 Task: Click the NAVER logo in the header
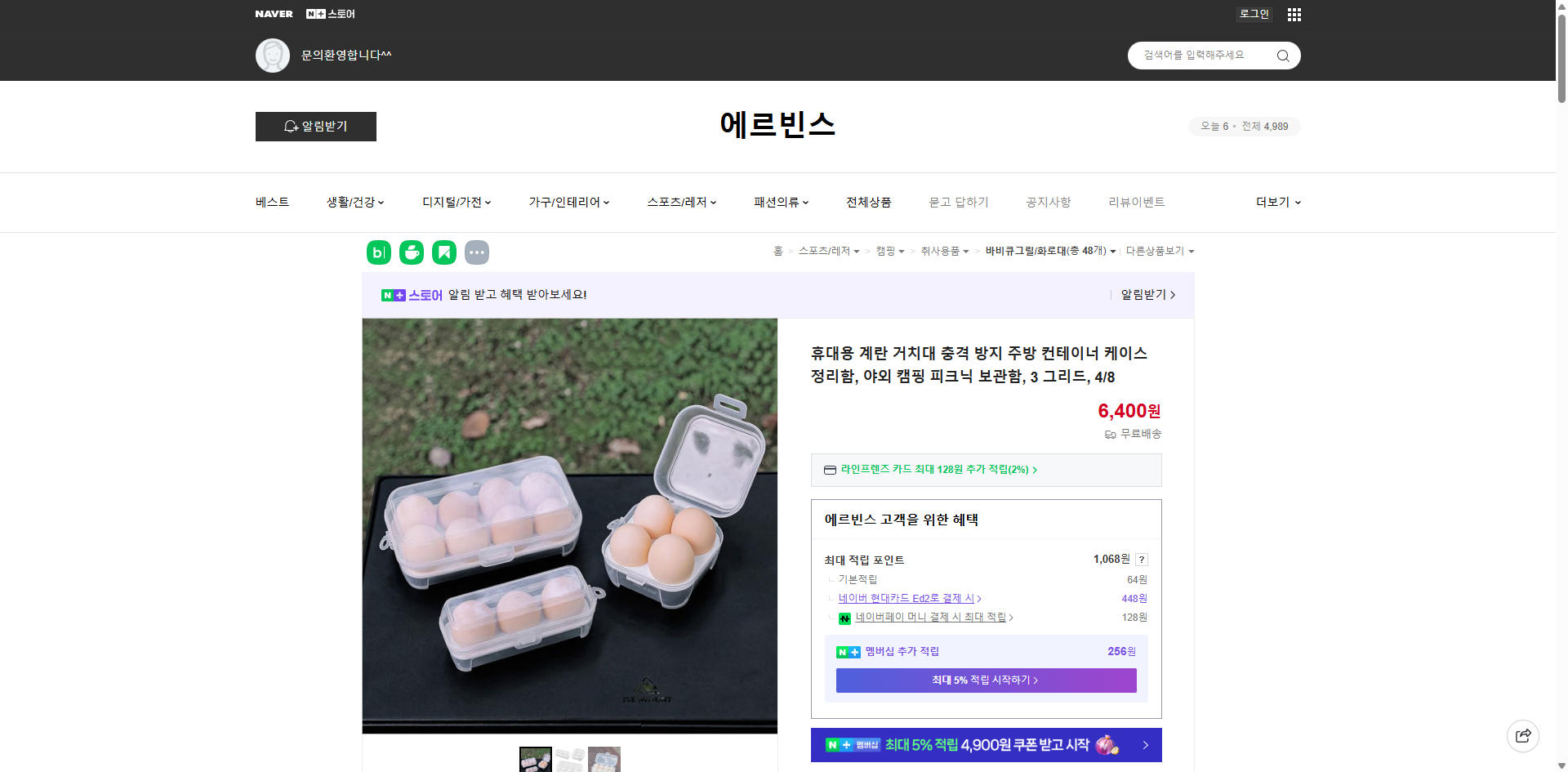(274, 13)
